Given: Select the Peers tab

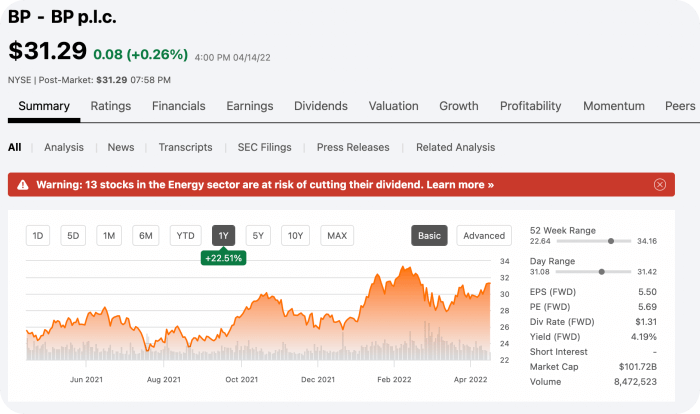Looking at the screenshot, I should pyautogui.click(x=680, y=106).
